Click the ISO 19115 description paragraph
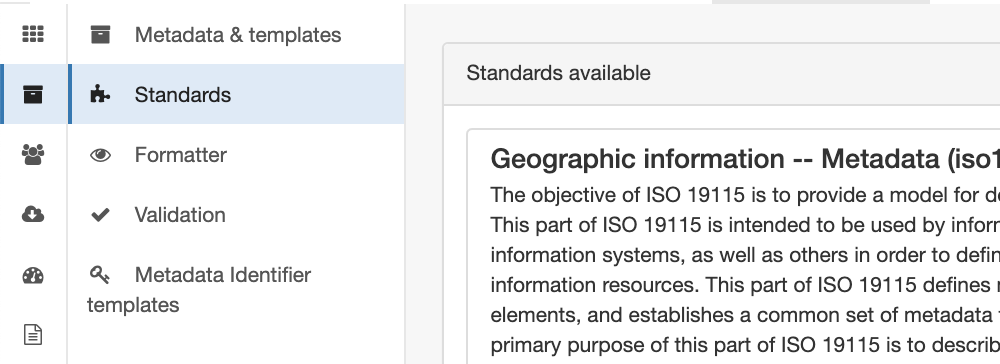Viewport: 1000px width, 364px height. [745, 270]
